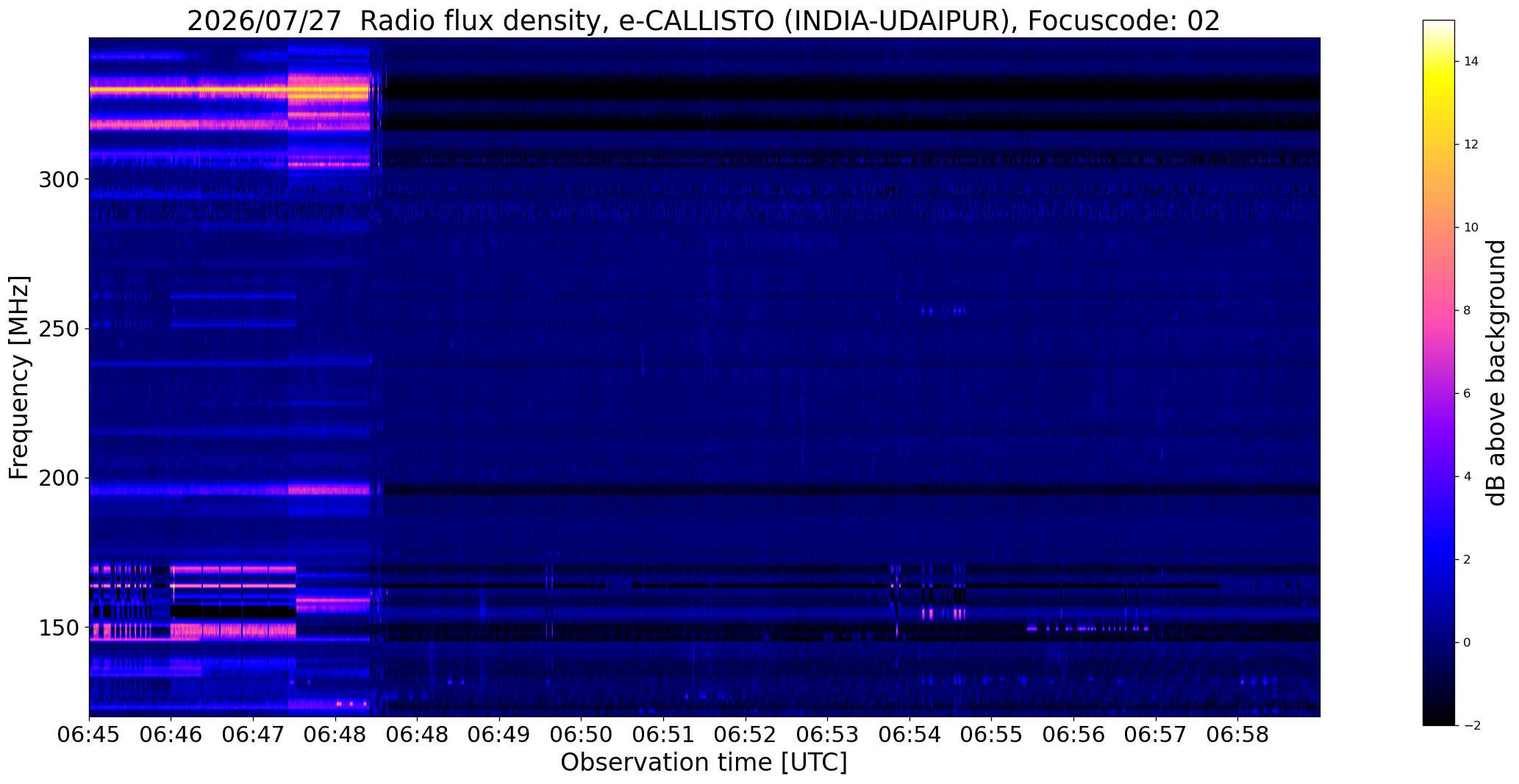Select the 300 MHz frequency tick label
The height and width of the screenshot is (784, 1519).
[59, 179]
